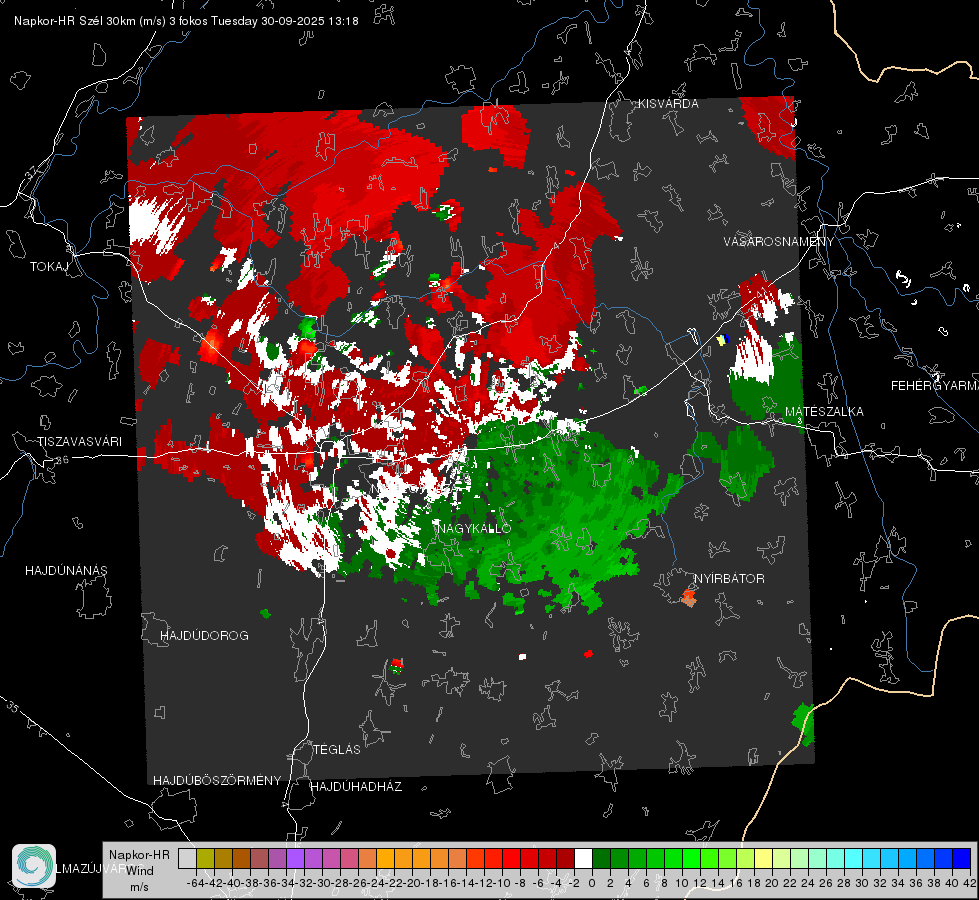Click the swirl weather logo icon
The width and height of the screenshot is (979, 900).
pyautogui.click(x=34, y=866)
